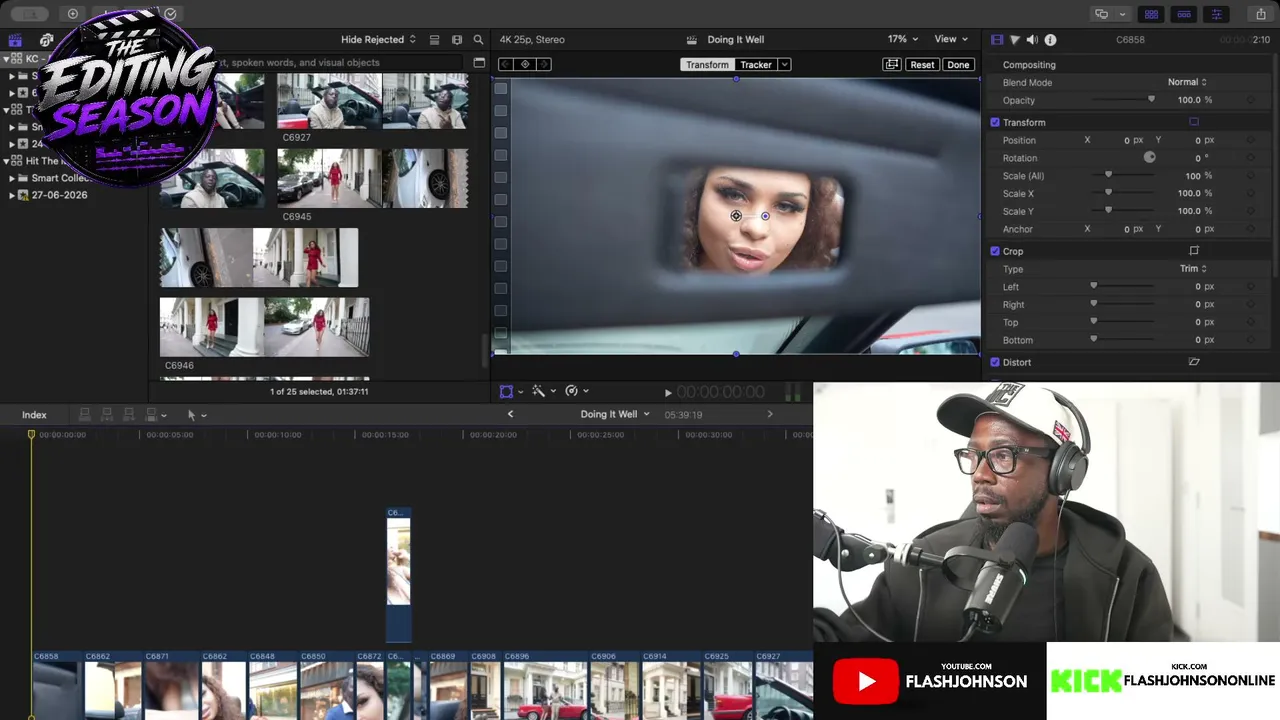Click the Done button

pos(958,65)
